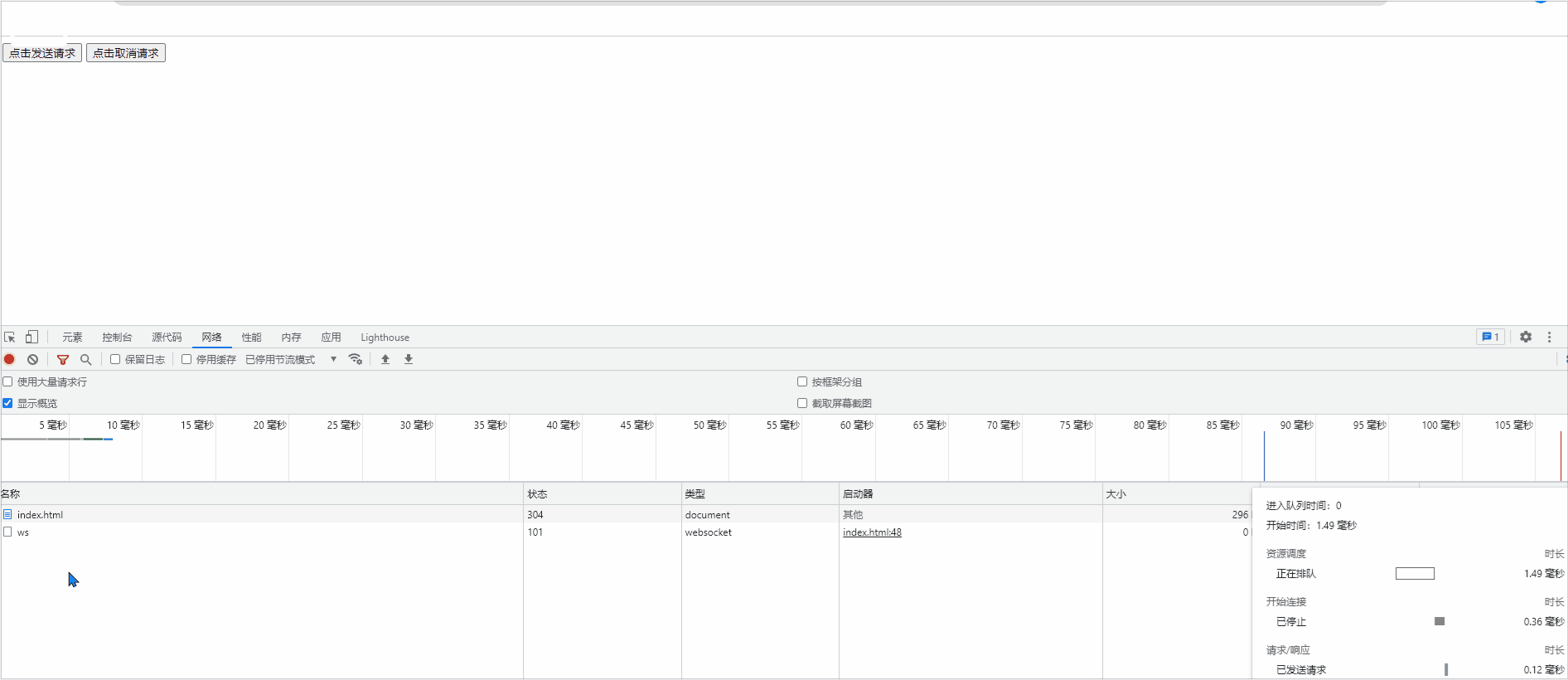This screenshot has width=1568, height=680.
Task: Open the Lighthouse tab
Action: point(385,337)
